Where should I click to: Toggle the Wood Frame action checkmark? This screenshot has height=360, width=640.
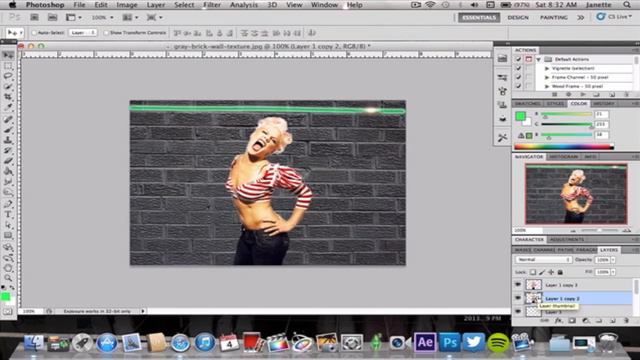click(x=518, y=86)
